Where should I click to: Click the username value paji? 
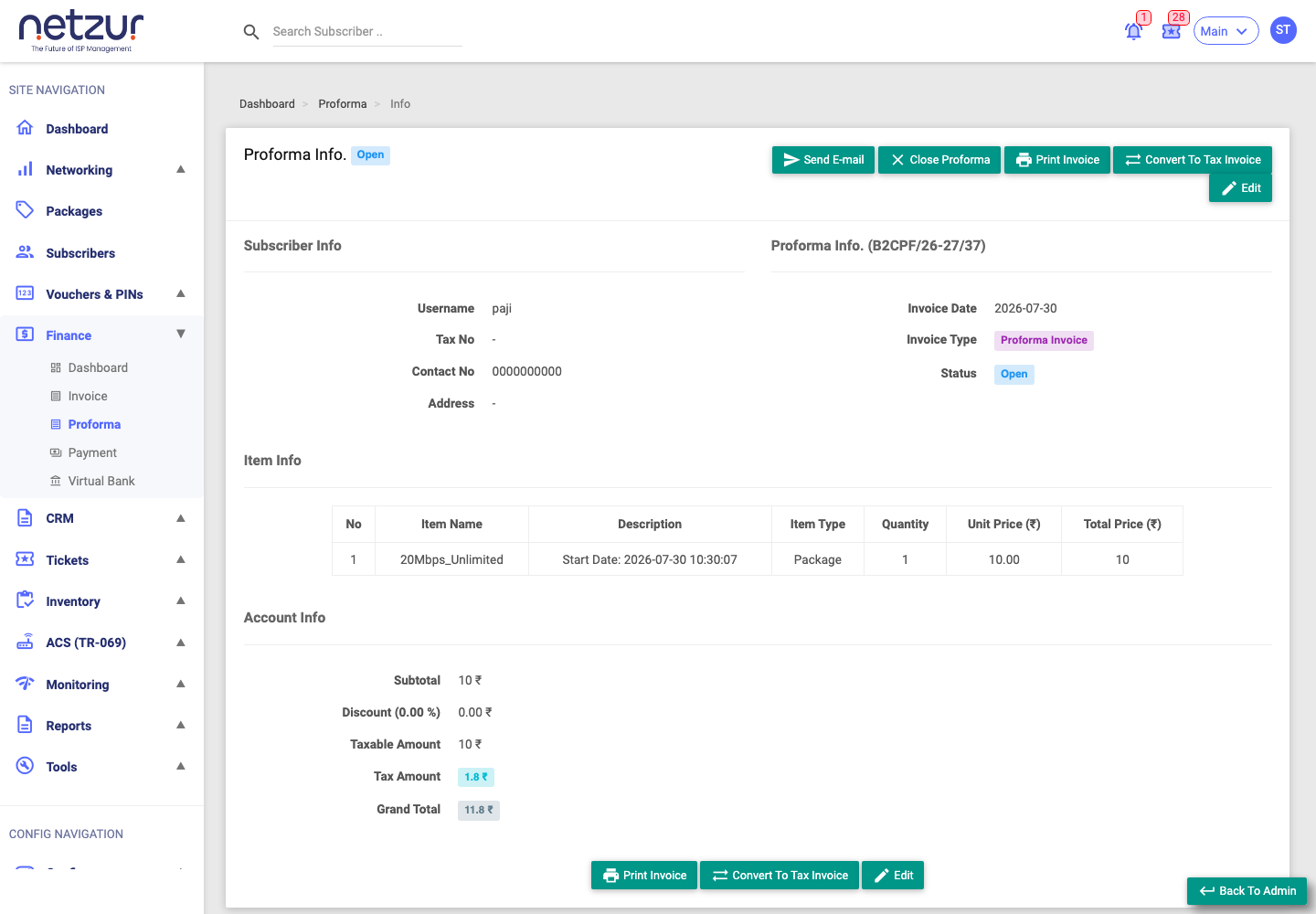(502, 309)
